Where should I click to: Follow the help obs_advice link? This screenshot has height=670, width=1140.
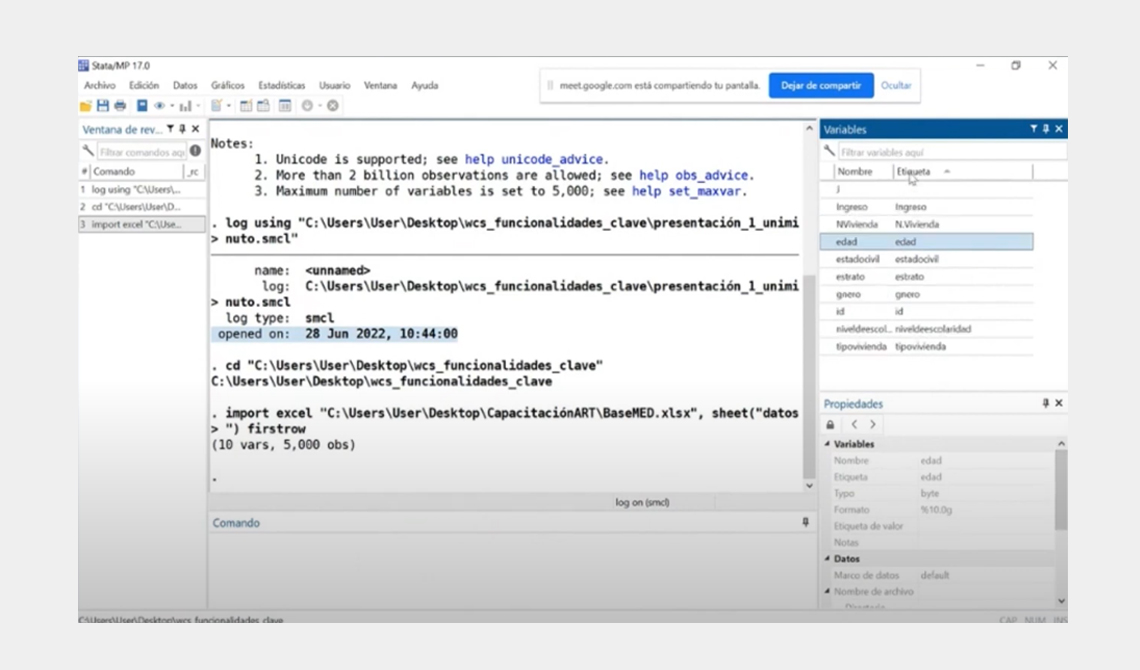click(x=694, y=175)
